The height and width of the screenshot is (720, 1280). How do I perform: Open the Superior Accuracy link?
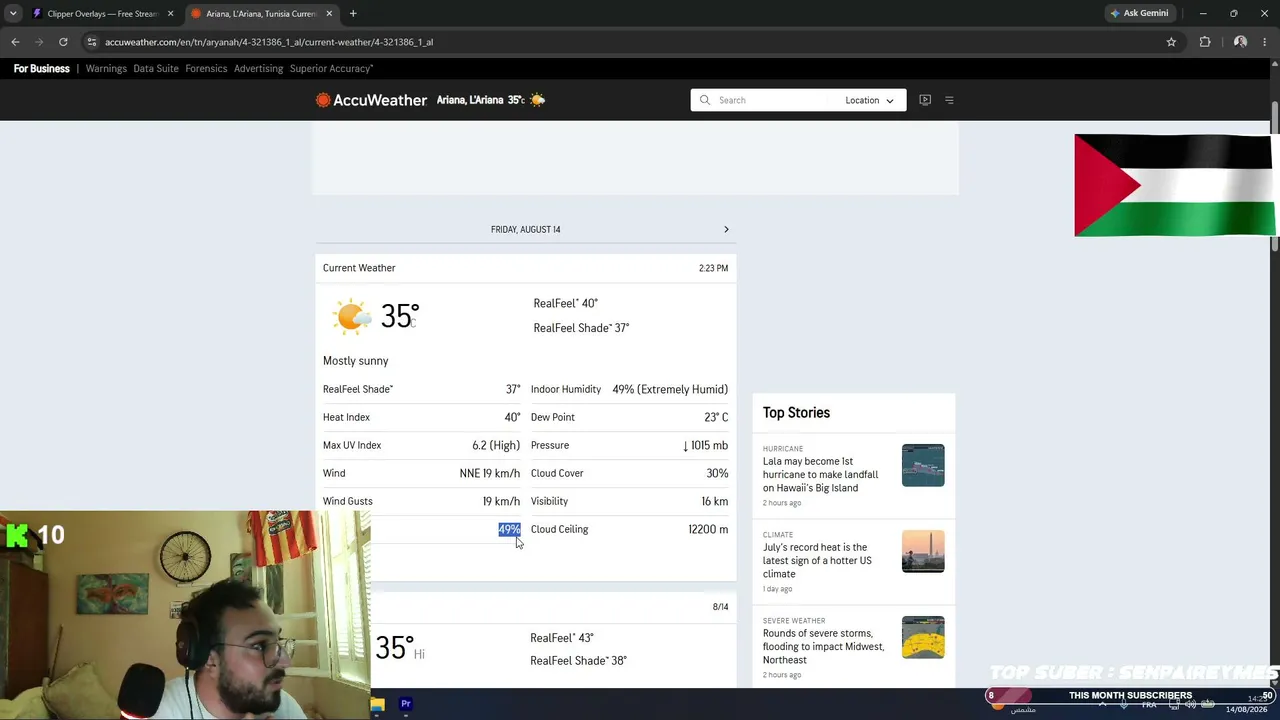pos(331,69)
